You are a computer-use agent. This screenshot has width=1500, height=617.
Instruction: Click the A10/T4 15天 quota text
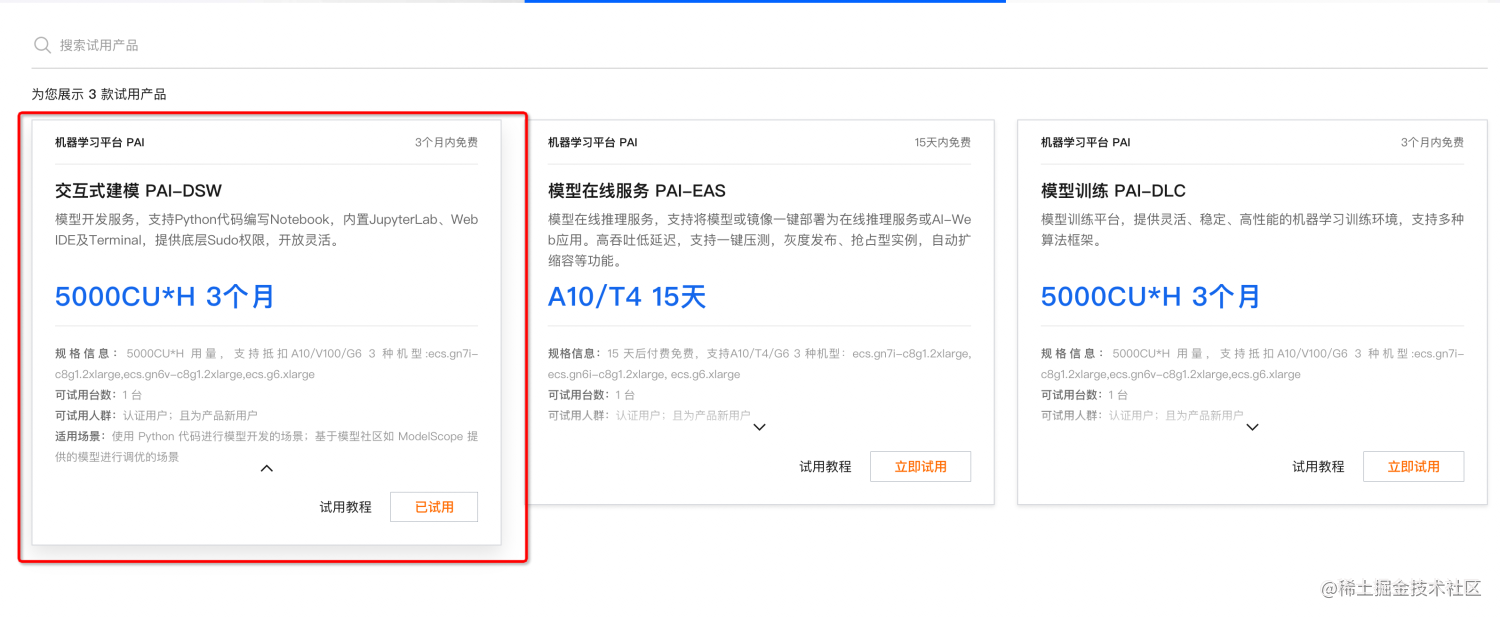pyautogui.click(x=627, y=296)
